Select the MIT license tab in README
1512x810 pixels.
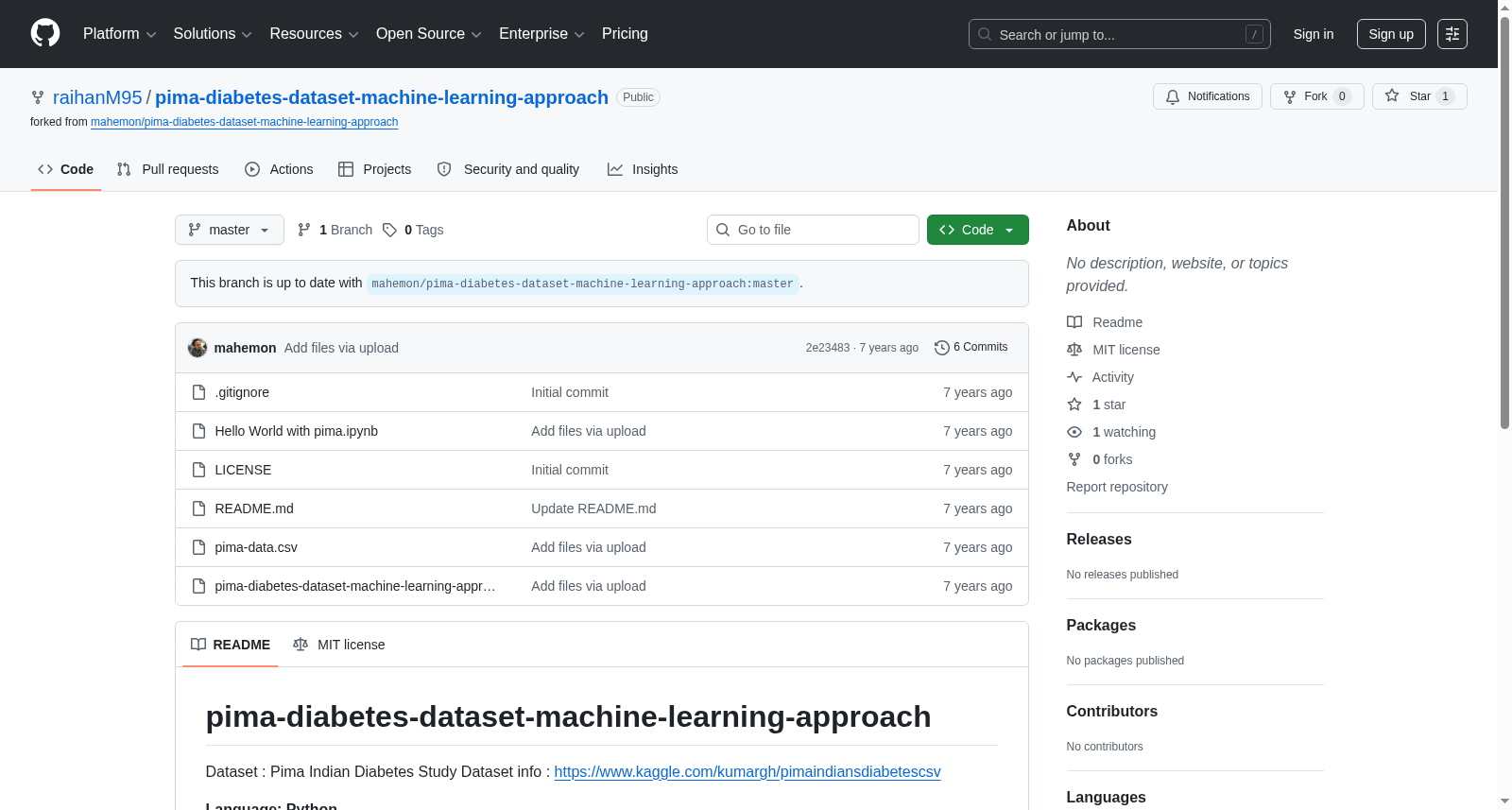coord(339,645)
